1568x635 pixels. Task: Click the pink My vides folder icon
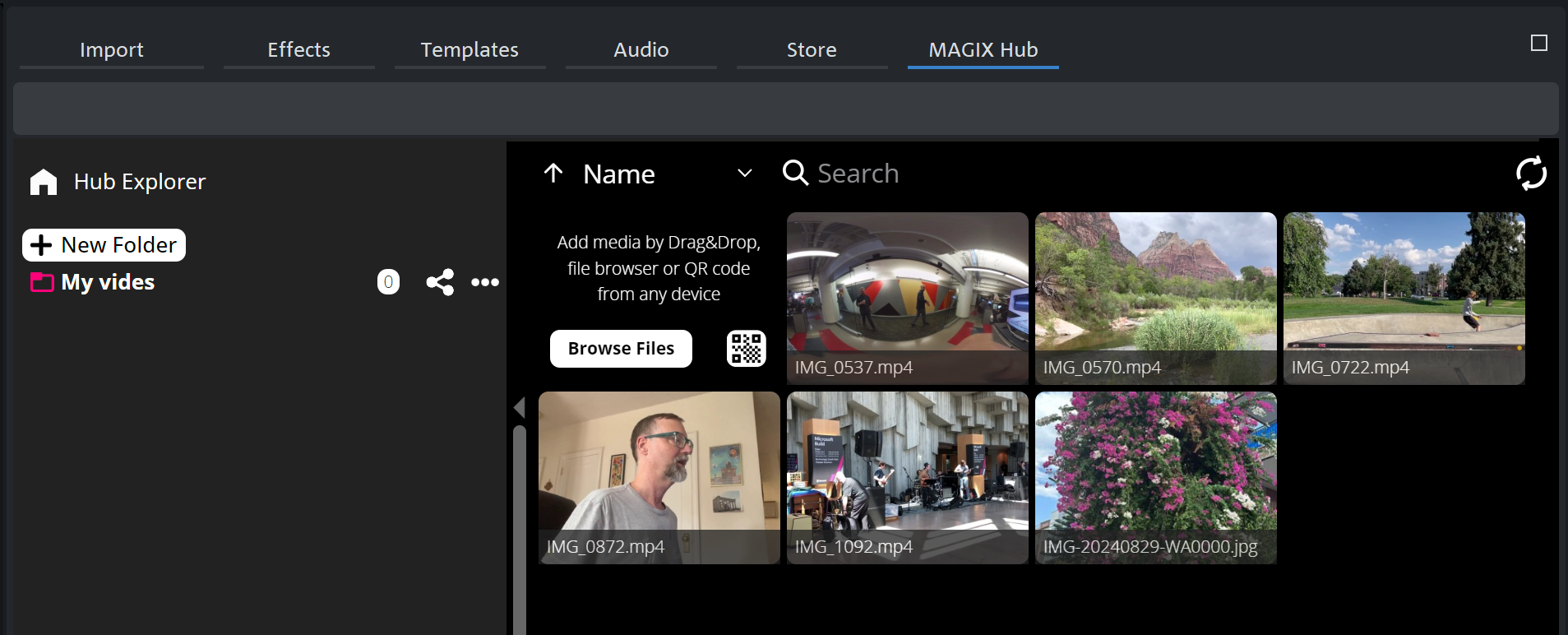tap(42, 282)
